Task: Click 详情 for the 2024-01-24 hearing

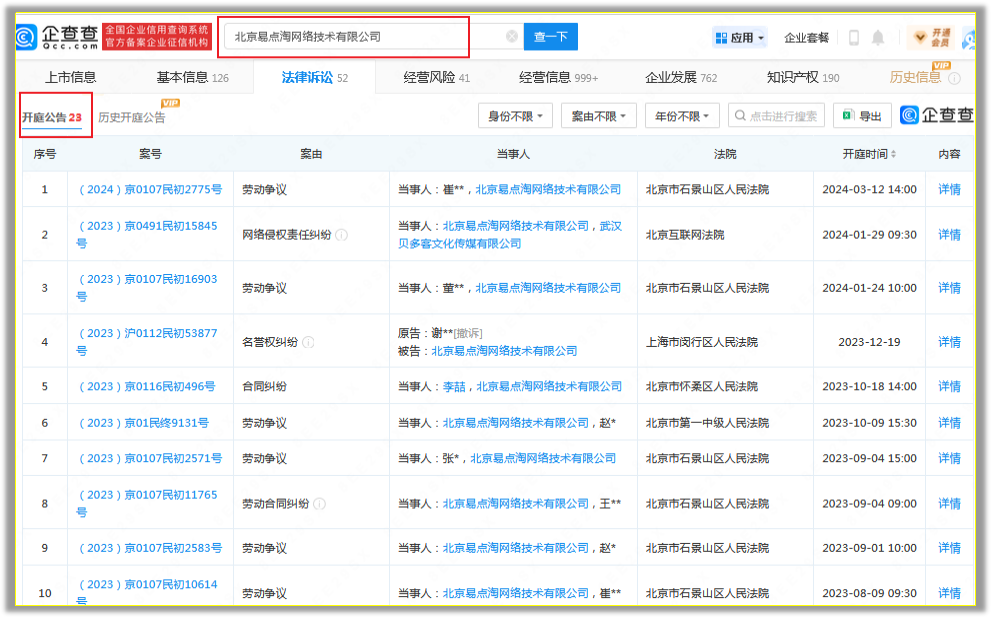Action: click(x=949, y=288)
